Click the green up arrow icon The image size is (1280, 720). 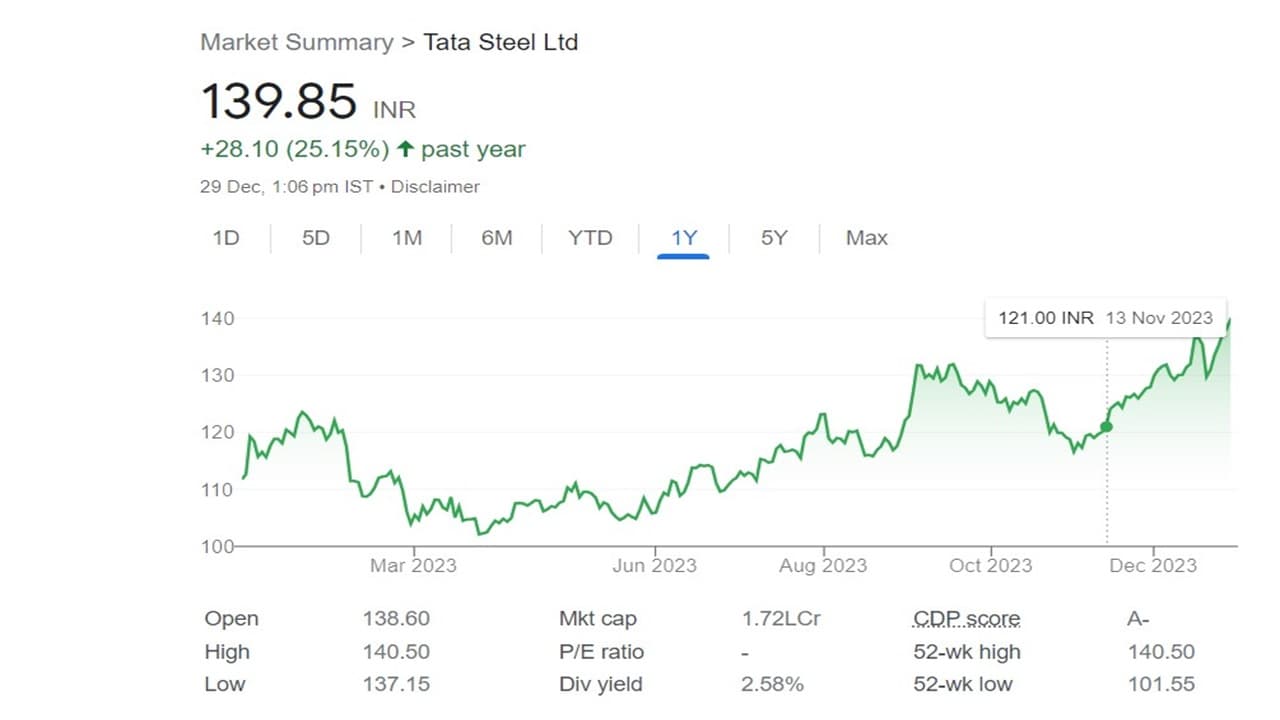click(405, 150)
